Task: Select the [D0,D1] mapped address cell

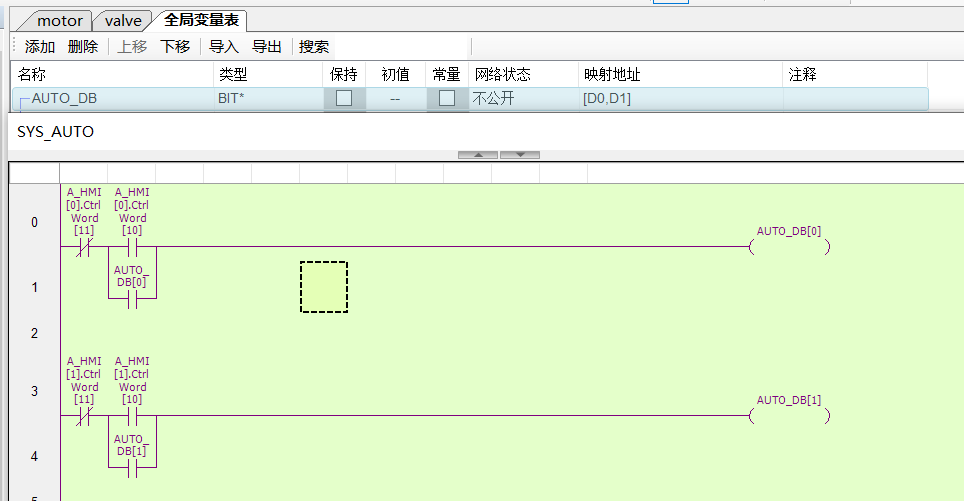Action: click(x=681, y=98)
